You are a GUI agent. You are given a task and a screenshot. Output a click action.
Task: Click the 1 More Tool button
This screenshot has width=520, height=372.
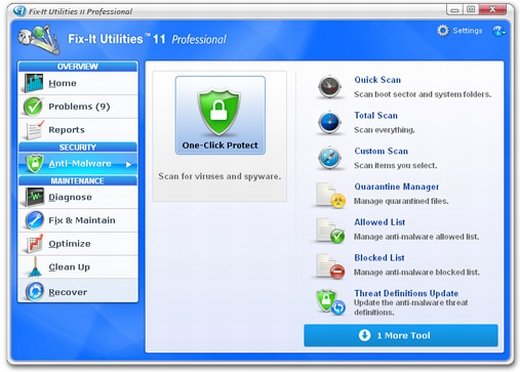tap(401, 335)
